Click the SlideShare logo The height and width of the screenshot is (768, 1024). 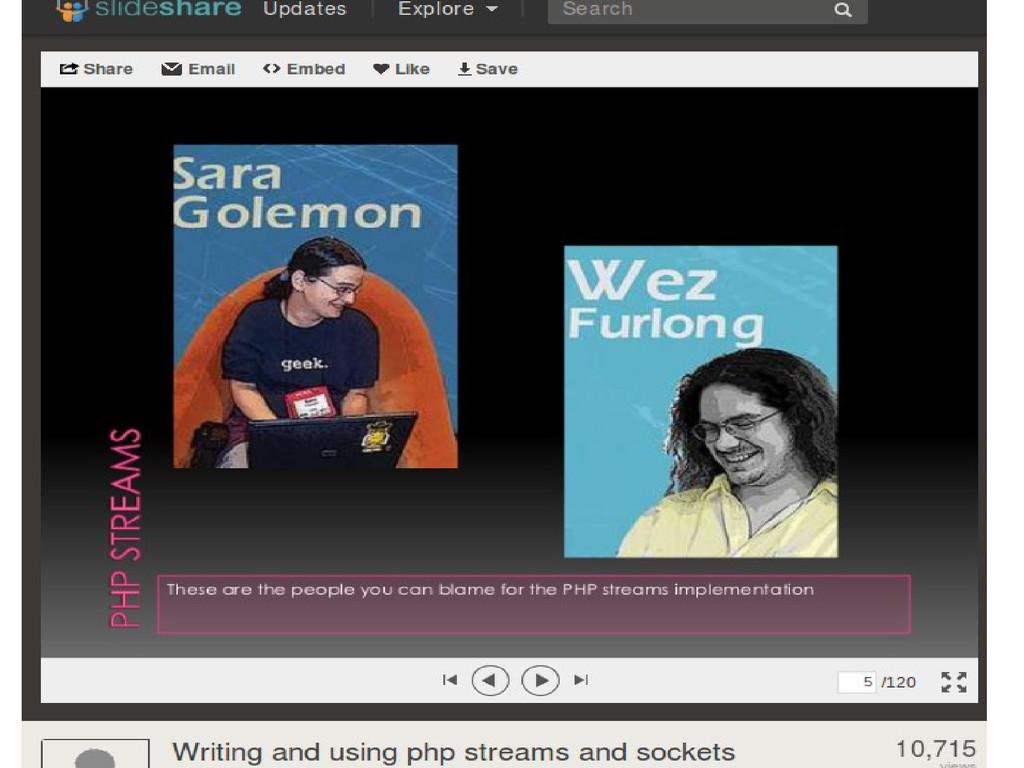[x=149, y=9]
